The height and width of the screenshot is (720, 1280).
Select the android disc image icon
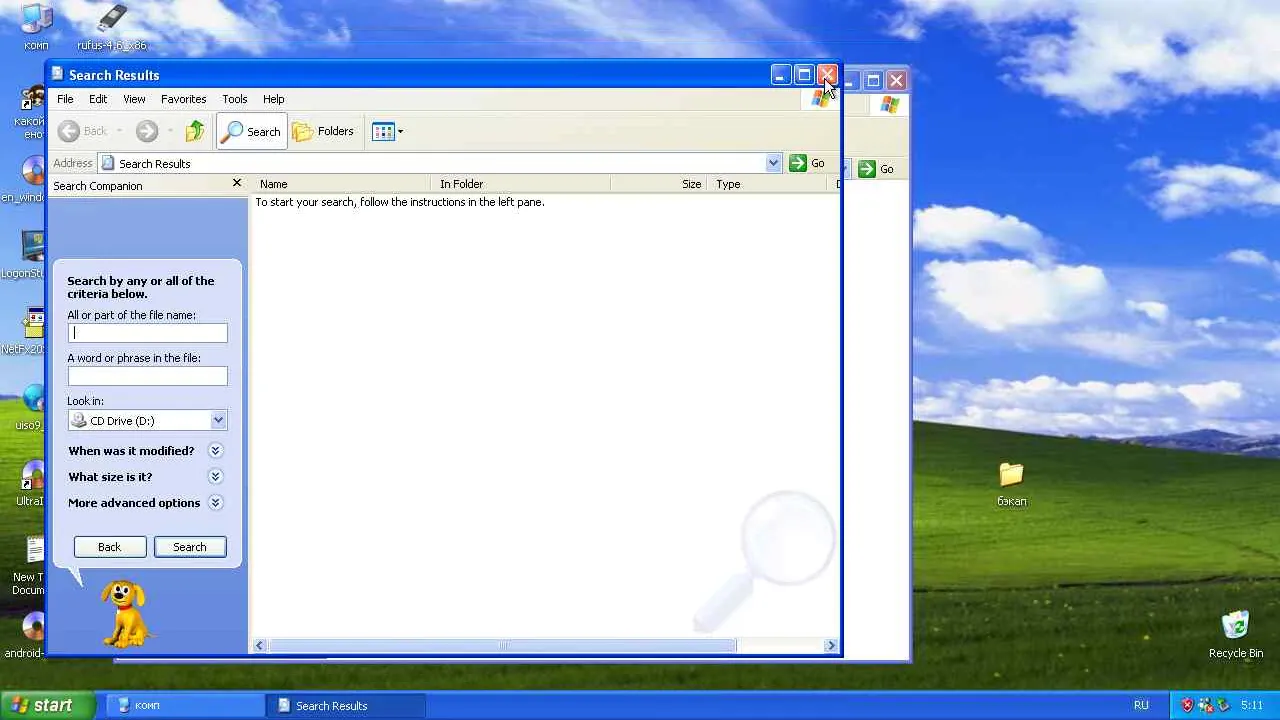28,635
